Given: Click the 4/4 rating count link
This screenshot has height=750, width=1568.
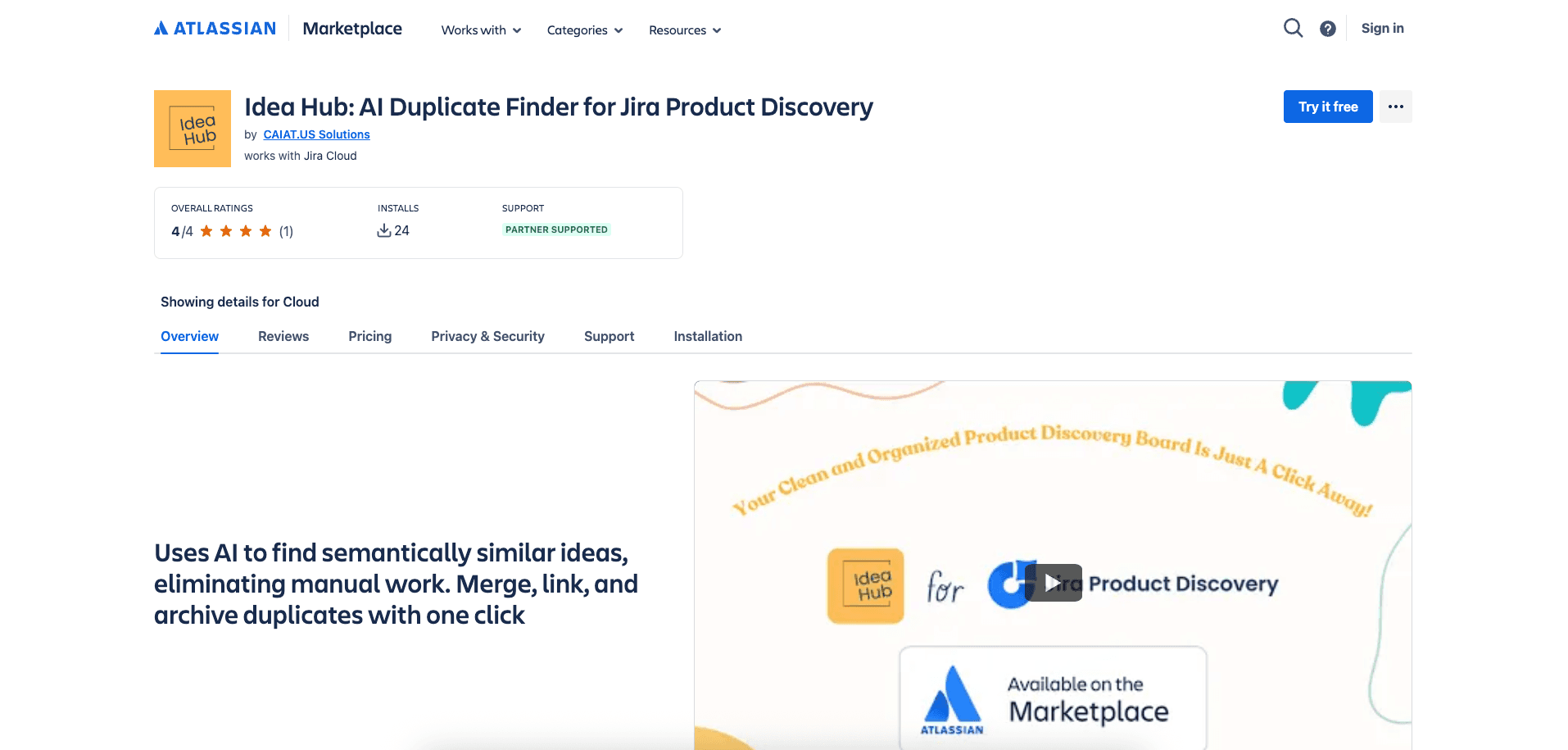Looking at the screenshot, I should [x=181, y=230].
